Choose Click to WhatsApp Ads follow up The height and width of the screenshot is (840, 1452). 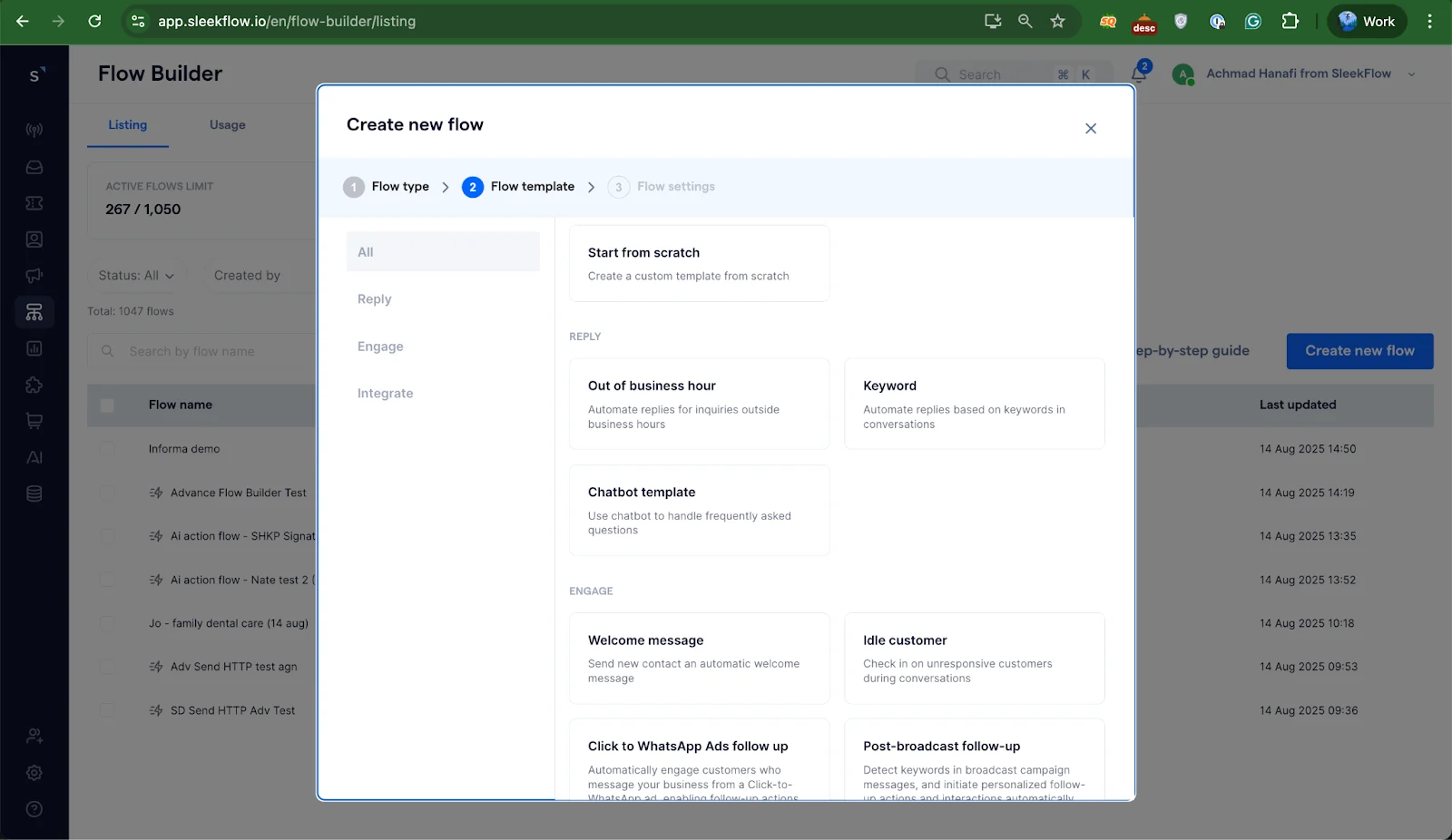click(699, 759)
